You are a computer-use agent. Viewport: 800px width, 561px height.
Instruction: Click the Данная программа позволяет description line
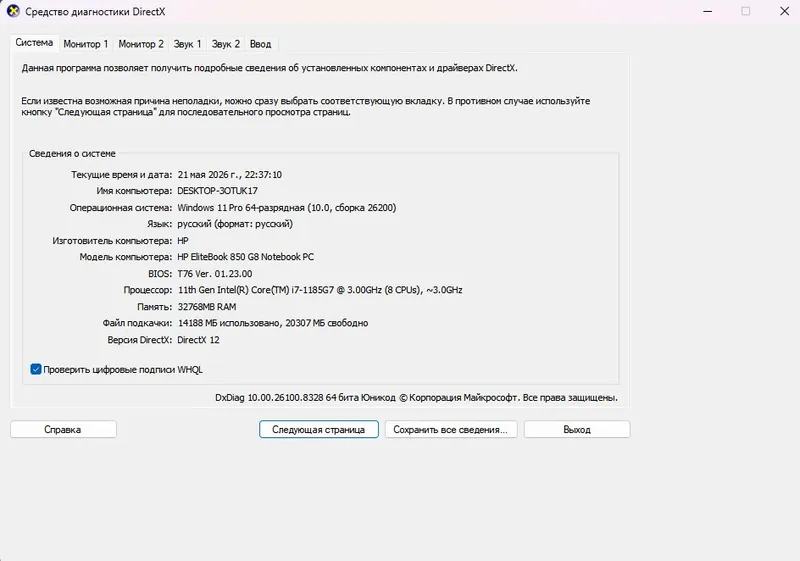pos(269,68)
